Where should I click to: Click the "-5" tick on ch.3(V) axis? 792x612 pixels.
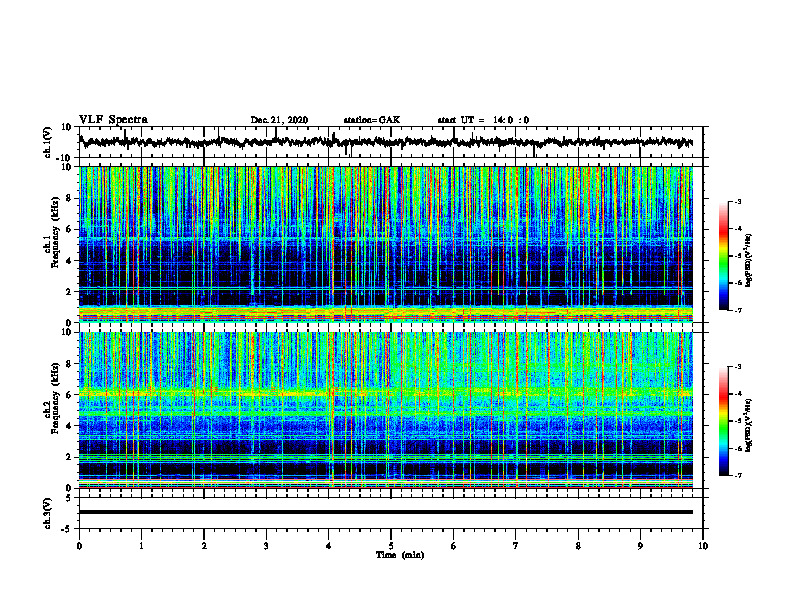coord(67,529)
